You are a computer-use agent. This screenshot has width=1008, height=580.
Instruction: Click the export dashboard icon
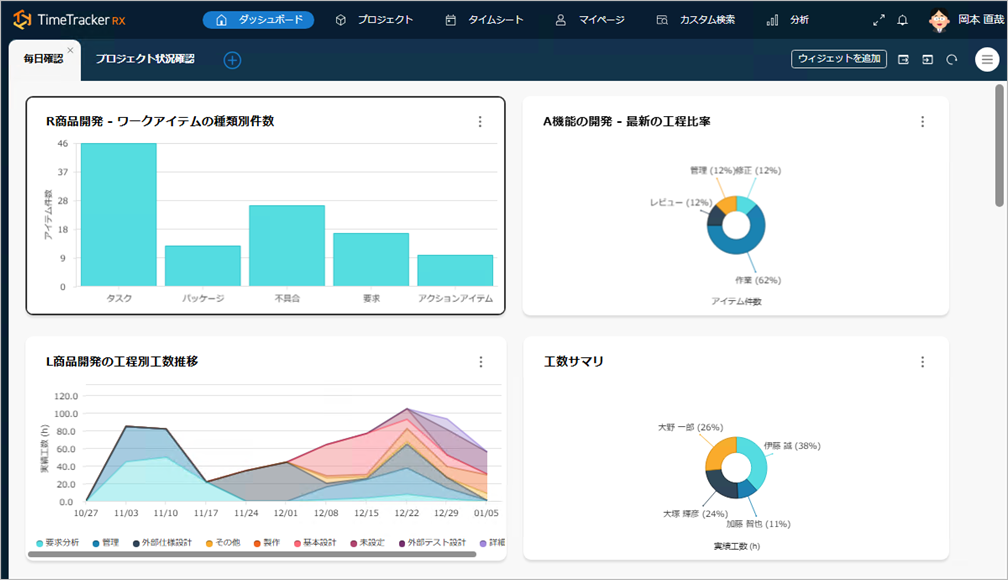[x=904, y=60]
